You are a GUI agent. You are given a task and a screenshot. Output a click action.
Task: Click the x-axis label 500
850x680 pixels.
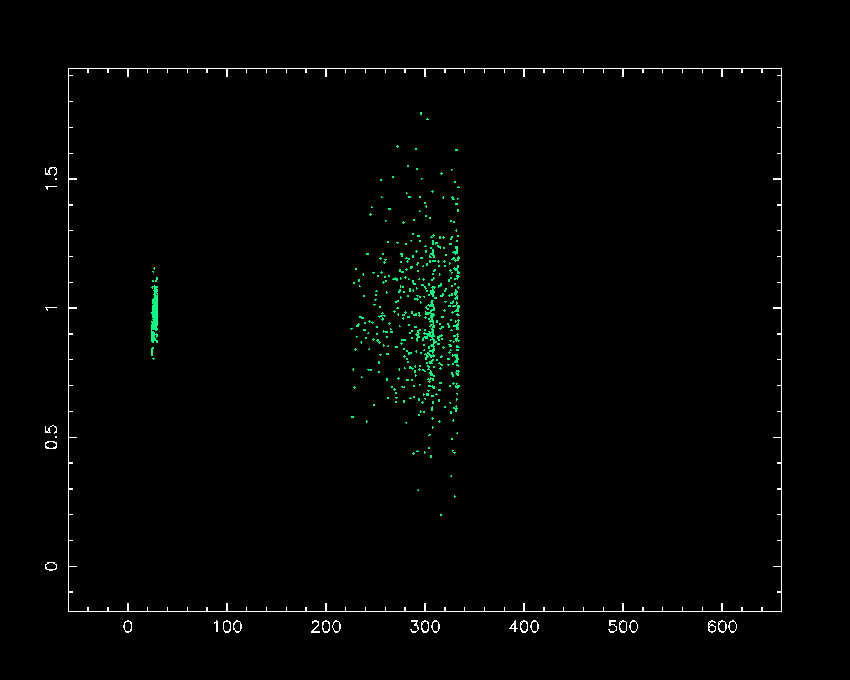tap(623, 627)
